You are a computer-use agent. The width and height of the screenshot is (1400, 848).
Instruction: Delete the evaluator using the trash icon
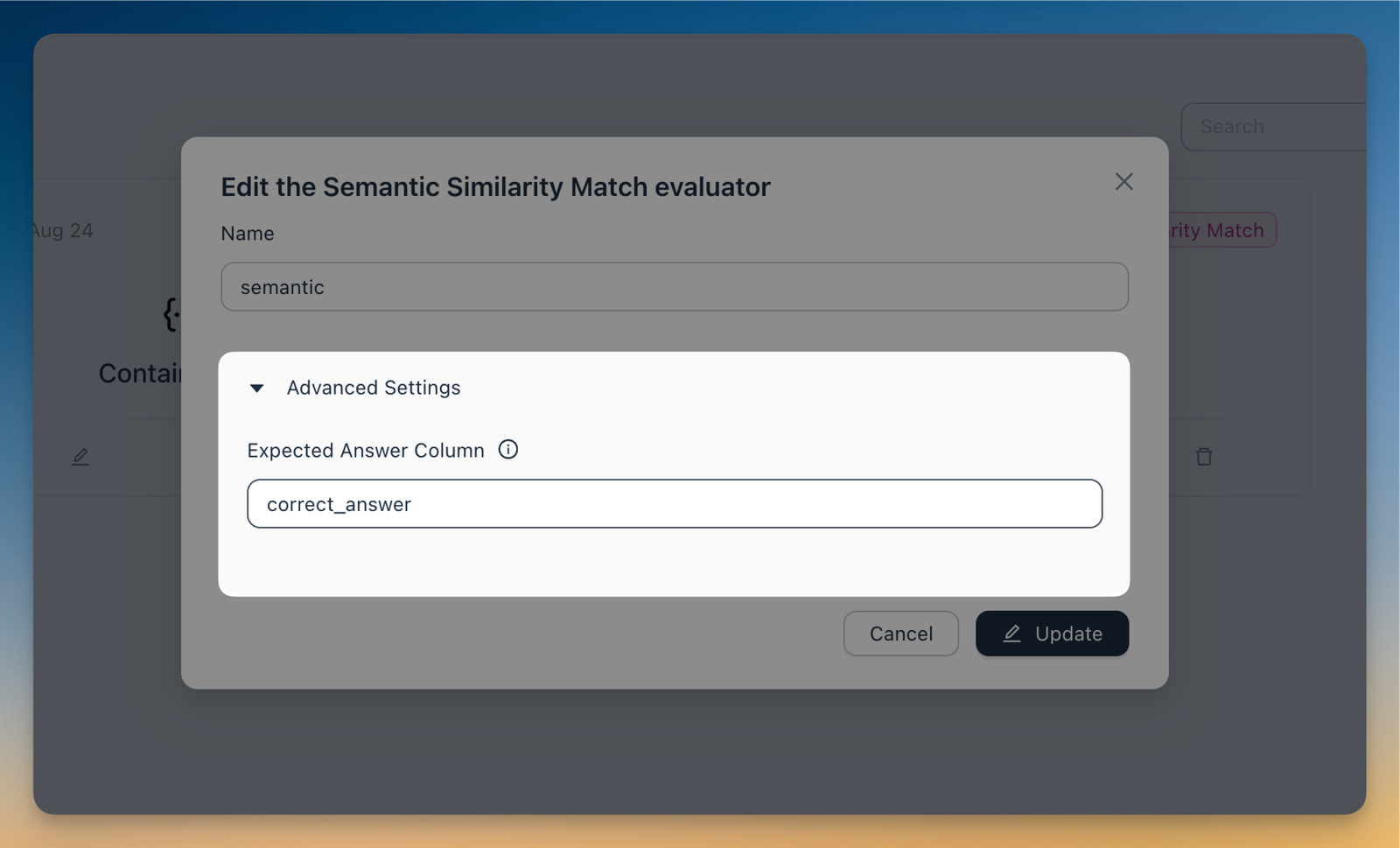click(1204, 456)
